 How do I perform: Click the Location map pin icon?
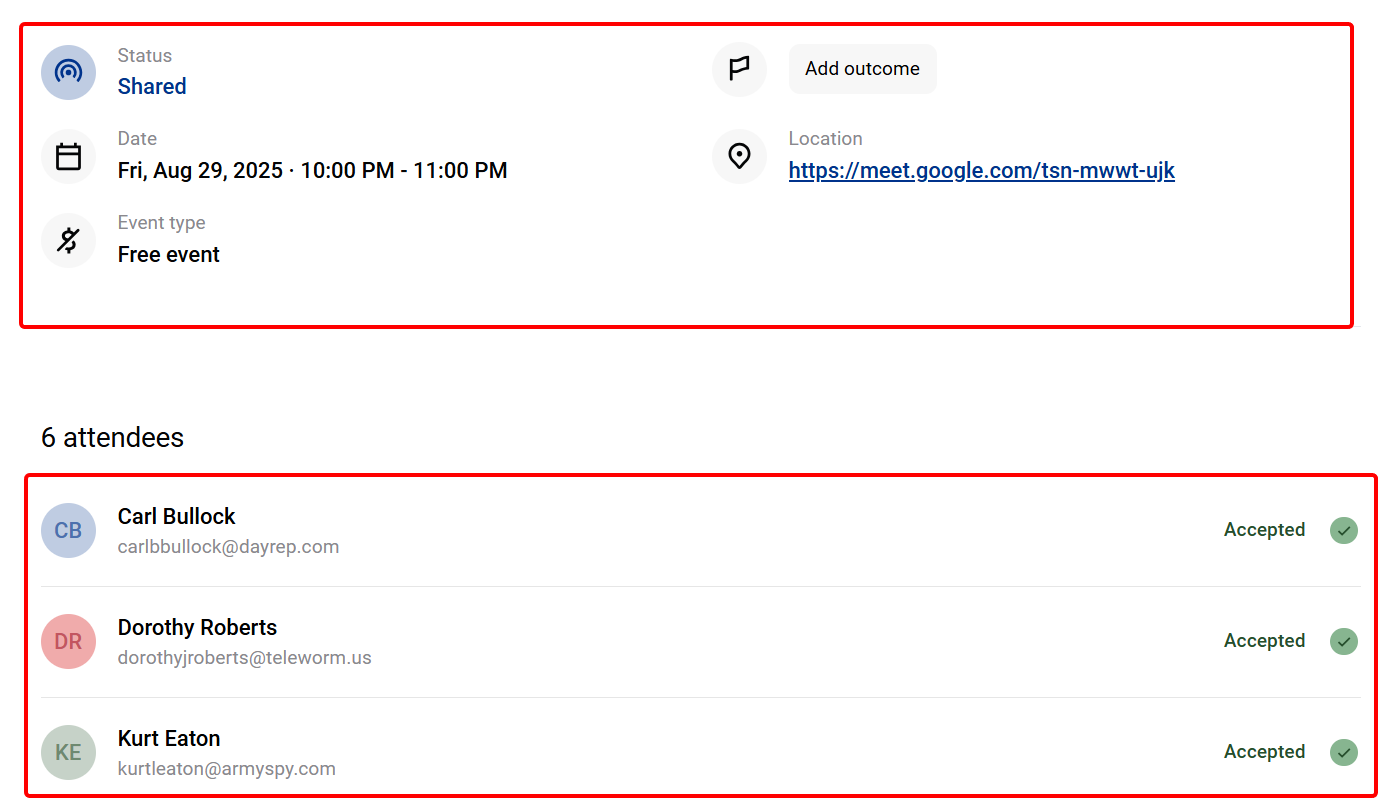coord(739,156)
